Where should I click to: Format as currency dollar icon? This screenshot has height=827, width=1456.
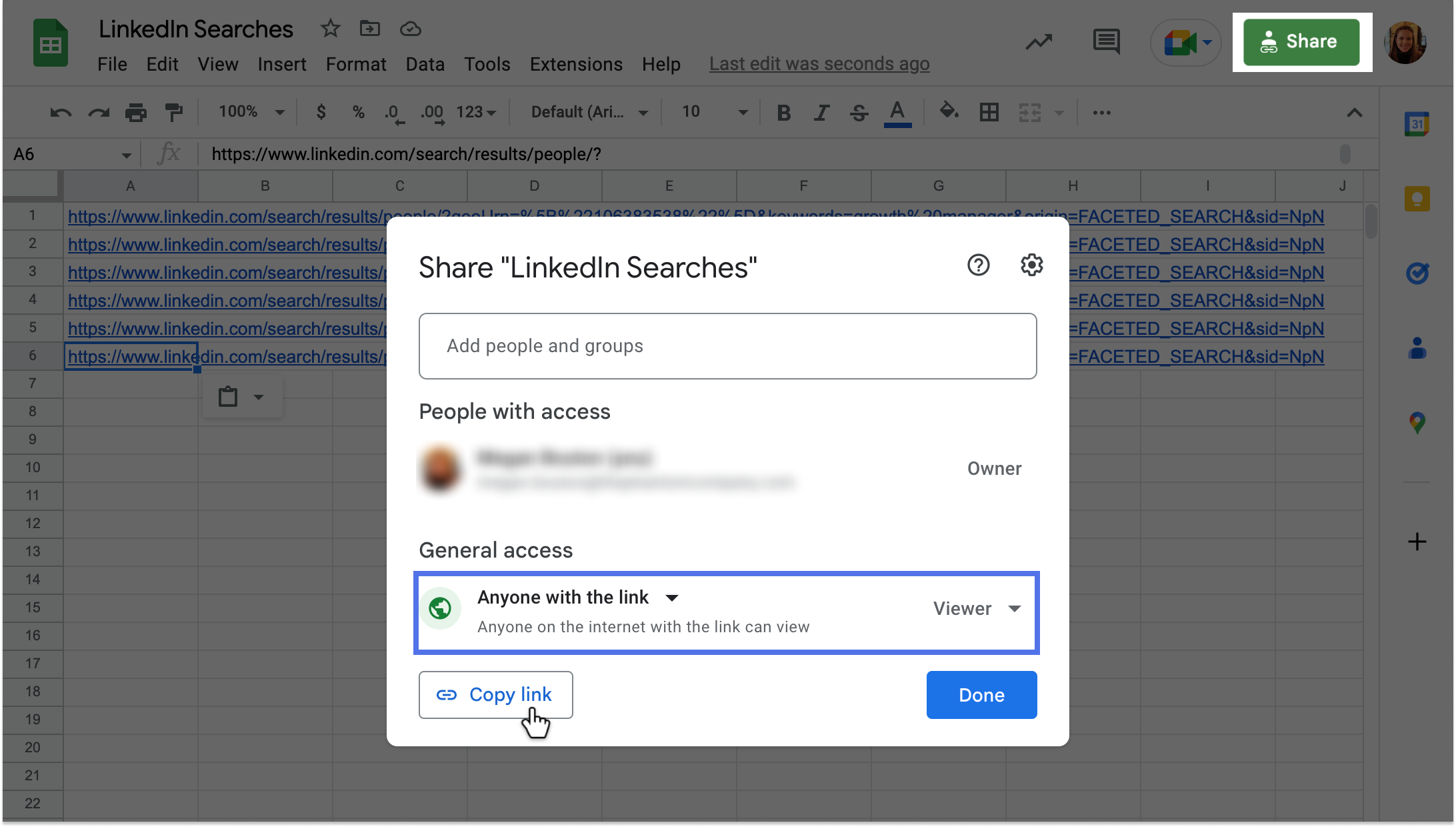(x=321, y=112)
